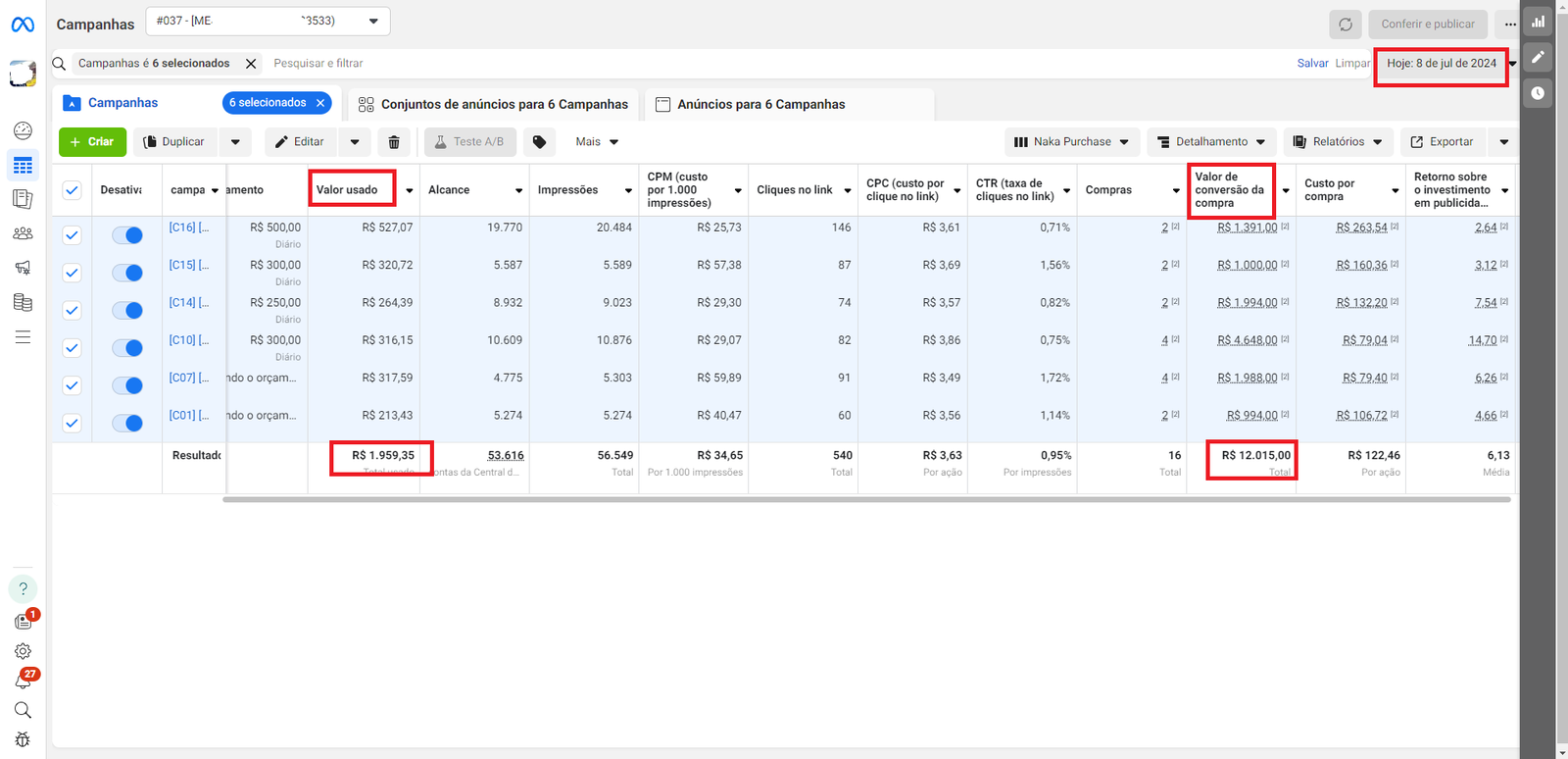
Task: Switch to Anúncios para 6 Campanhas tab
Action: point(750,104)
